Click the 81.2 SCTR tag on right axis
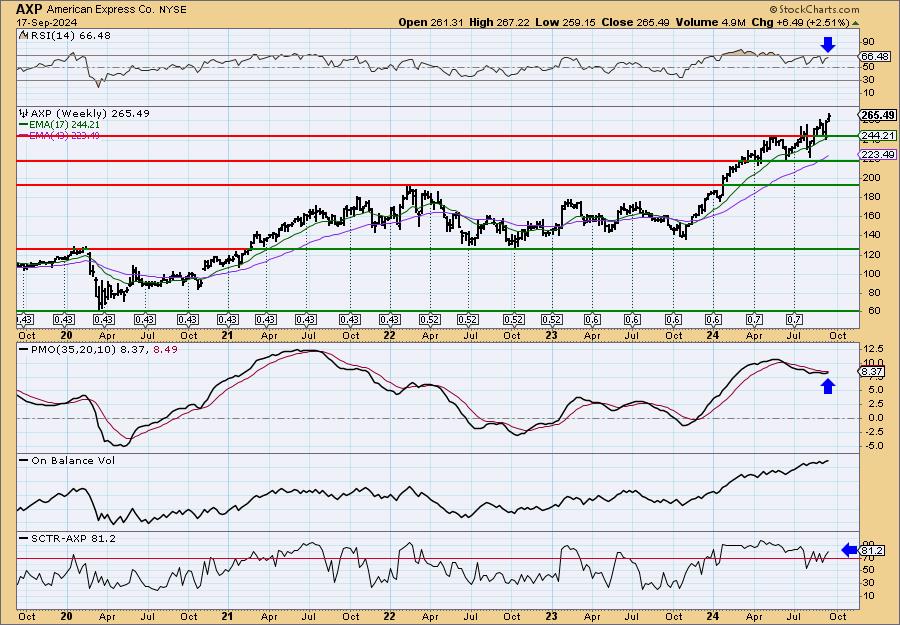The image size is (900, 625). pos(872,551)
